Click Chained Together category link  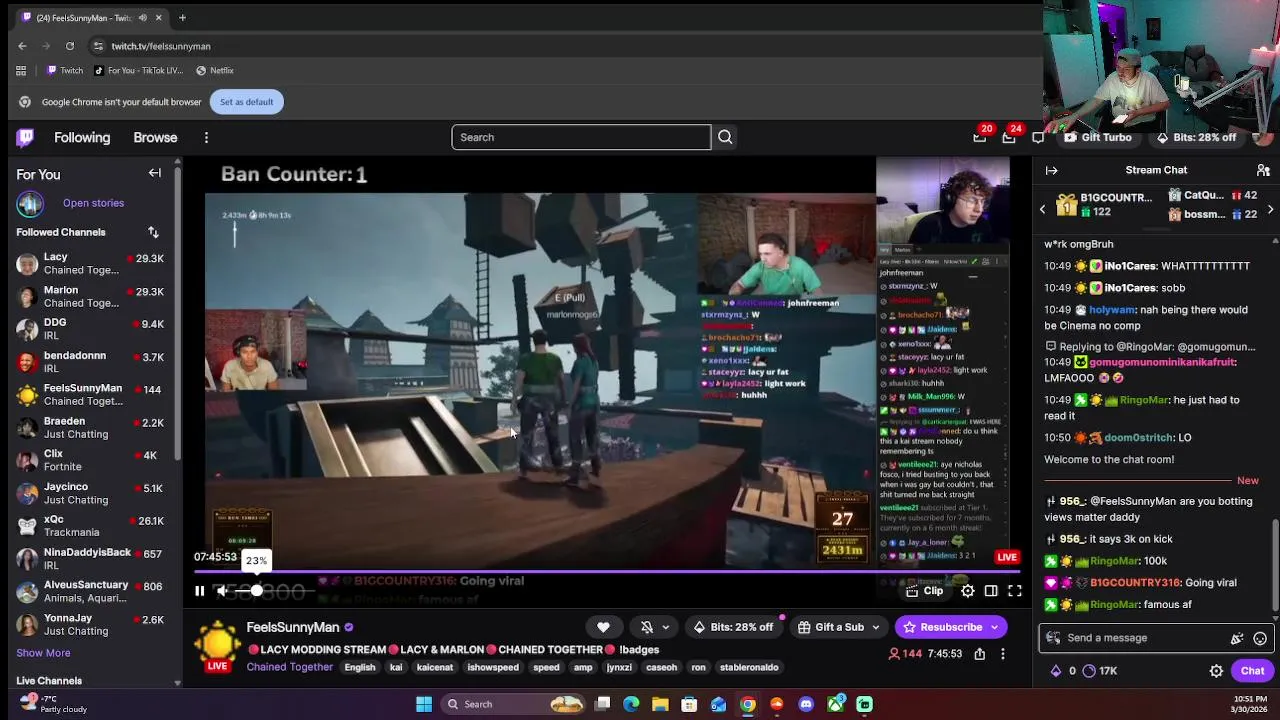click(x=290, y=667)
